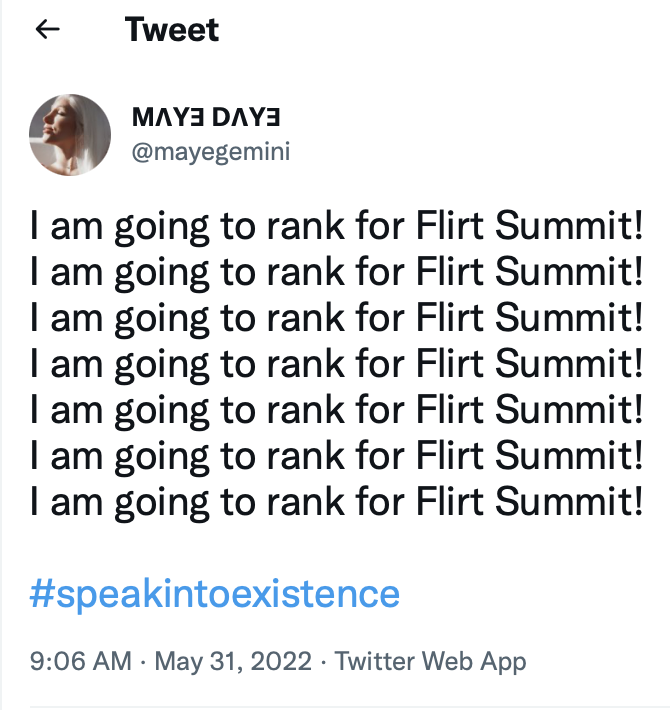
Task: Click the "Tweet" header title
Action: tap(172, 30)
